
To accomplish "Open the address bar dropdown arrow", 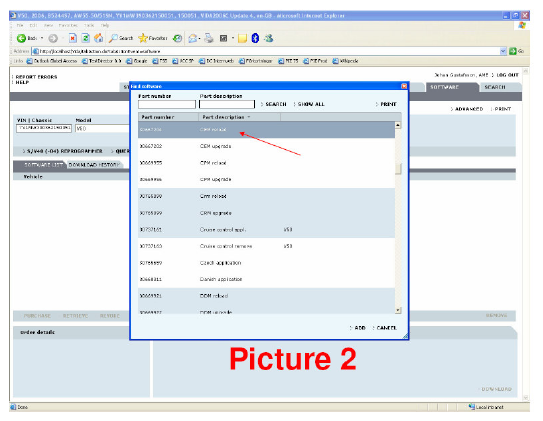I will [x=503, y=51].
